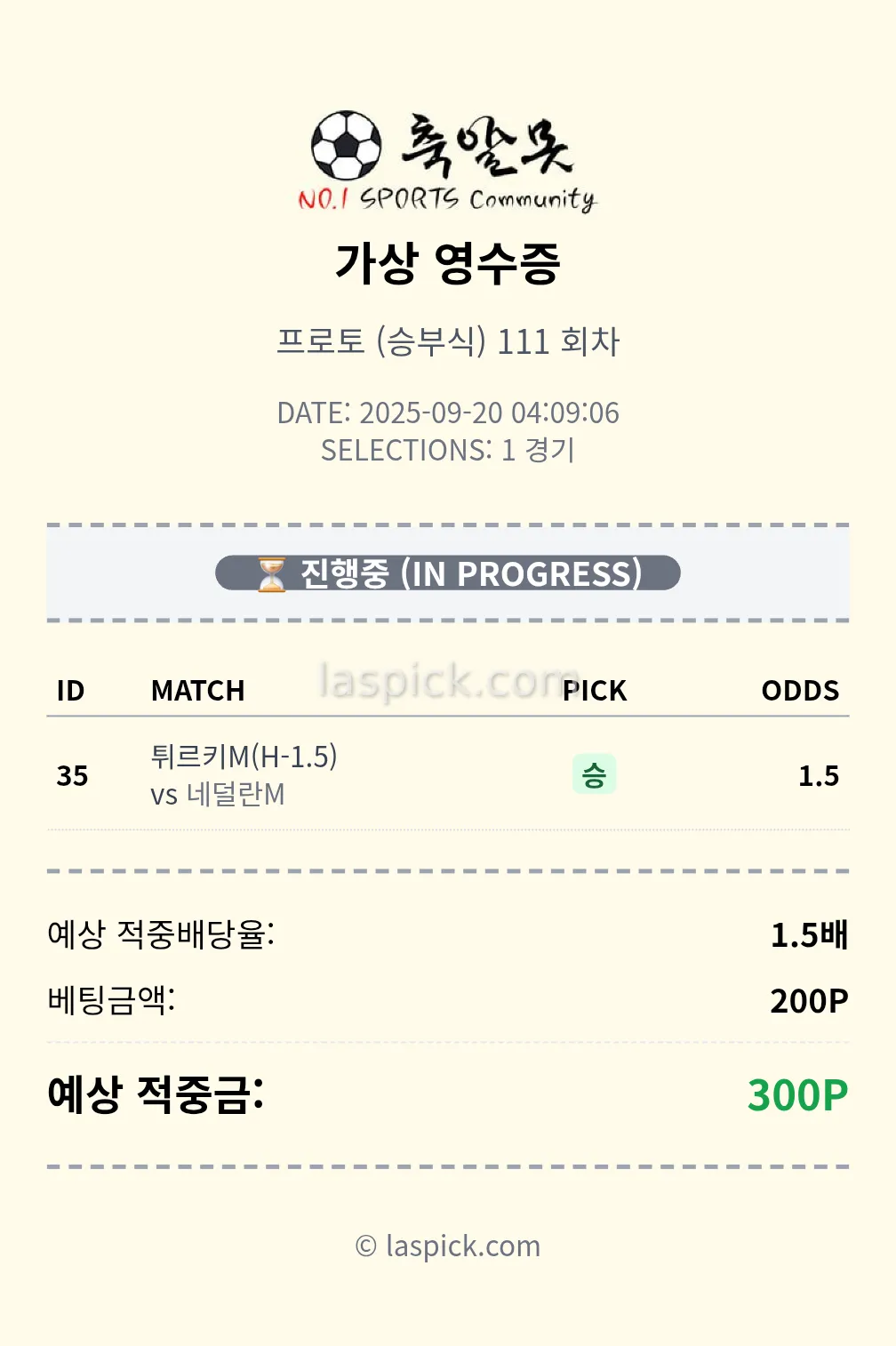Click the 1.5 odds value in row
Viewport: 896px width, 1346px height.
pyautogui.click(x=818, y=776)
